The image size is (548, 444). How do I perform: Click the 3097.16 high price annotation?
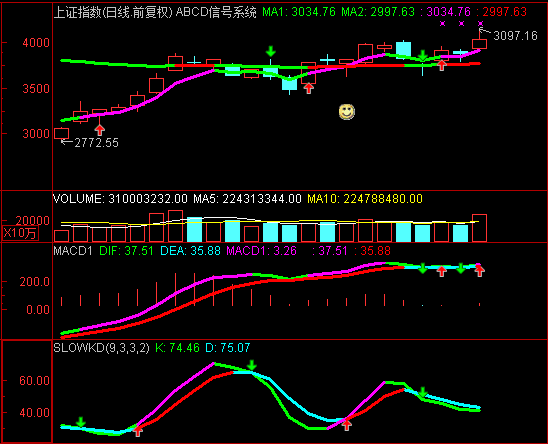(515, 36)
